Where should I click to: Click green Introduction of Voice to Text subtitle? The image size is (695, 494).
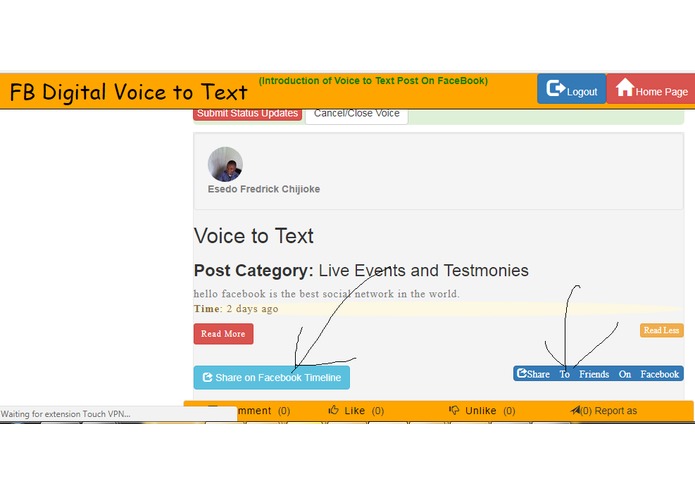pos(373,81)
